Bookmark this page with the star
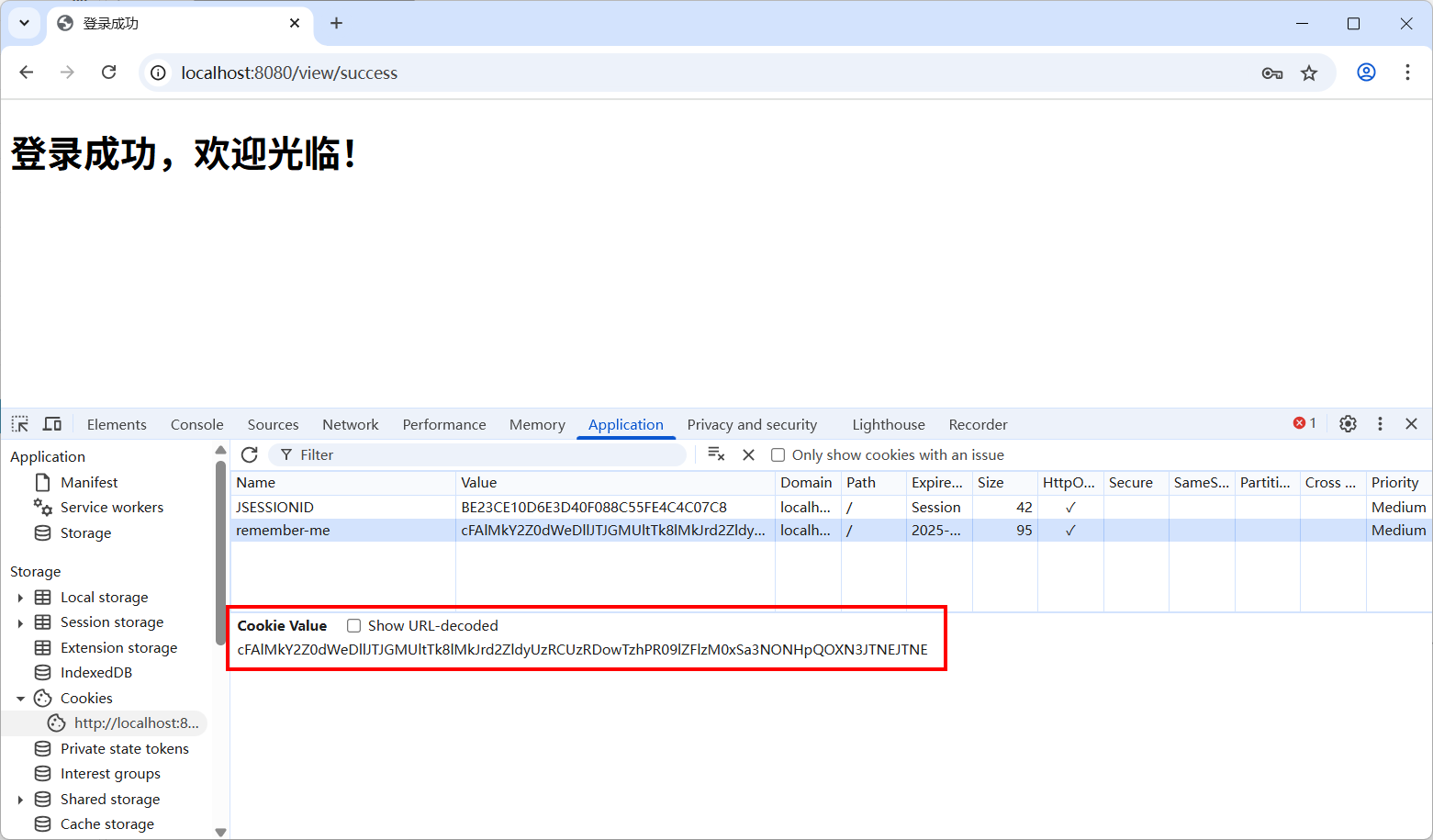The image size is (1433, 840). point(1309,73)
